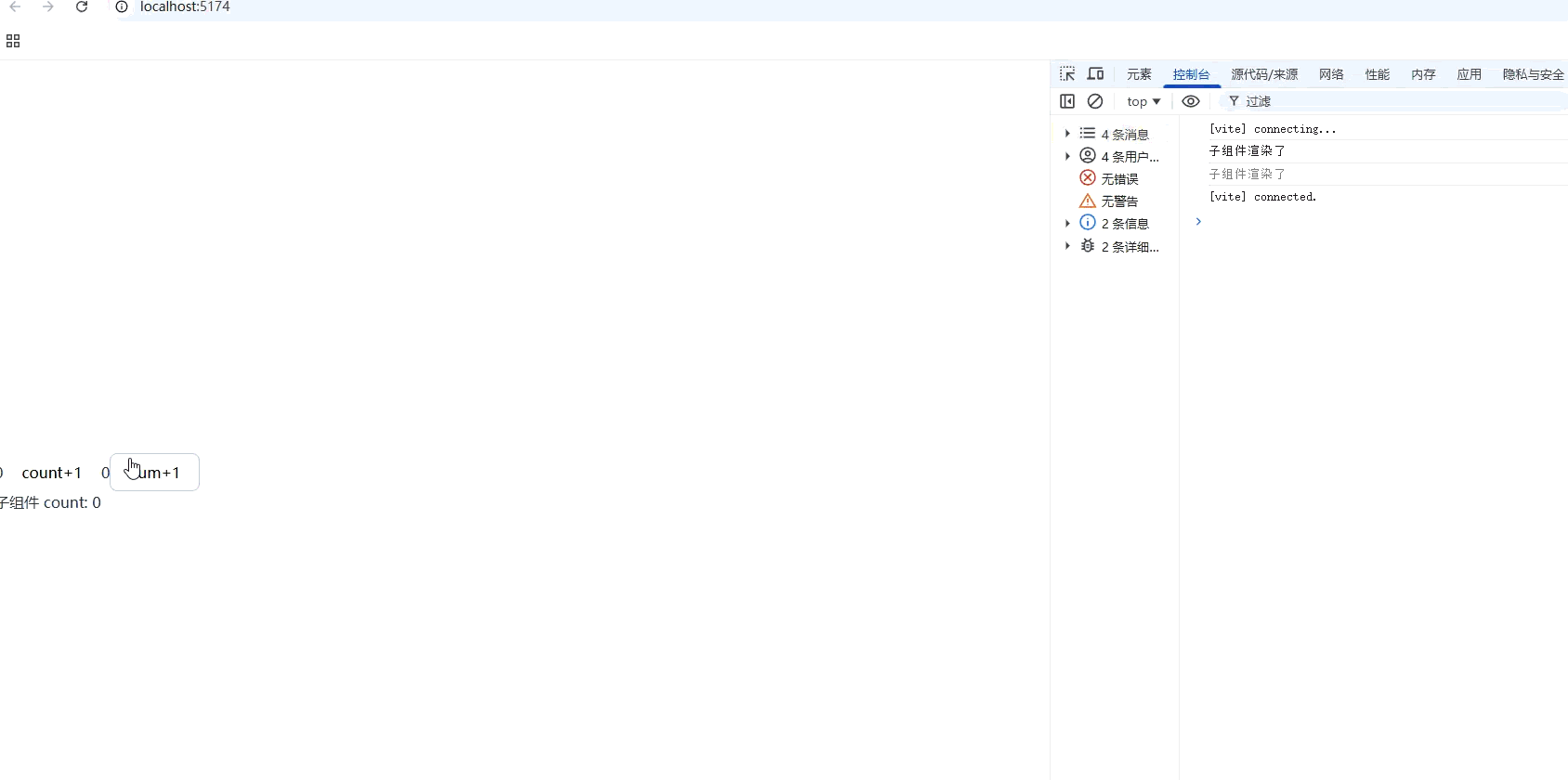Viewport: 1568px width, 780px height.
Task: Switch to the 隐私与安全 tab
Action: pyautogui.click(x=1533, y=74)
